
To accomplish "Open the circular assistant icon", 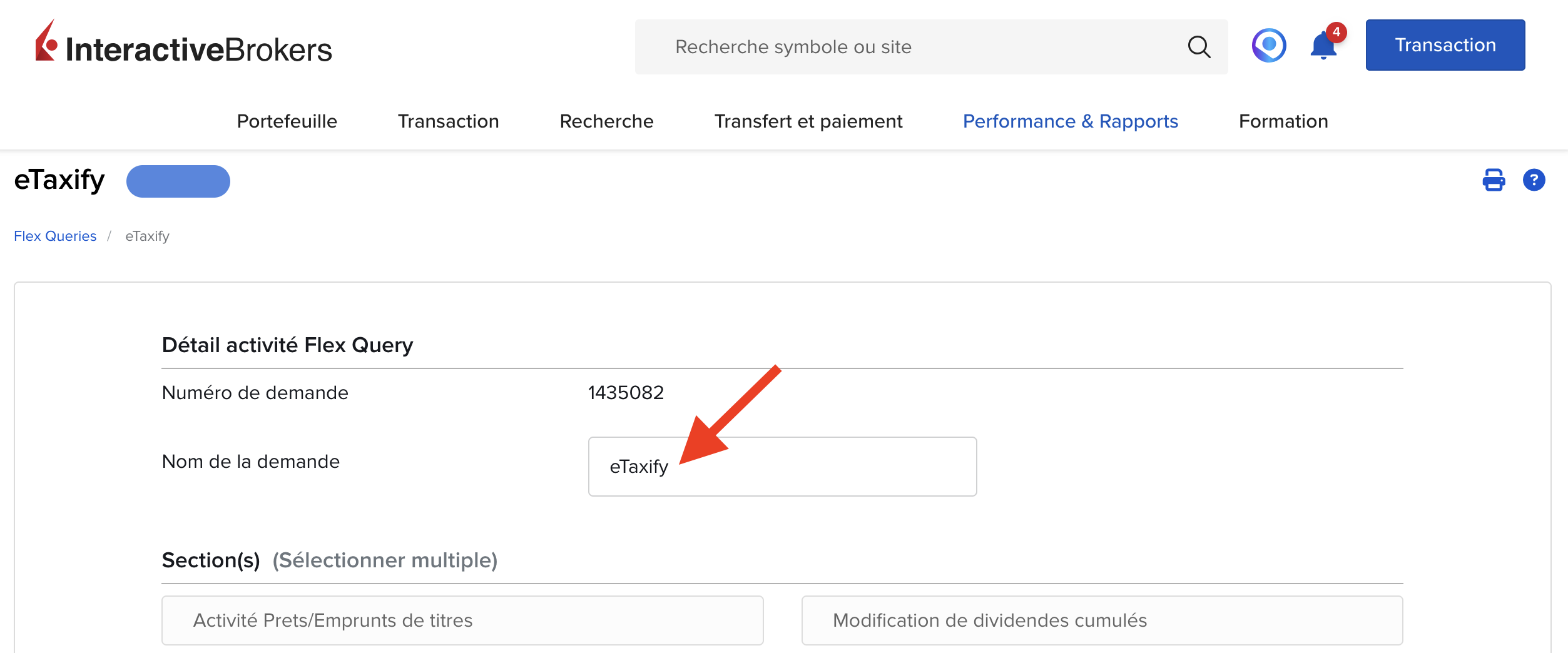I will [x=1269, y=45].
